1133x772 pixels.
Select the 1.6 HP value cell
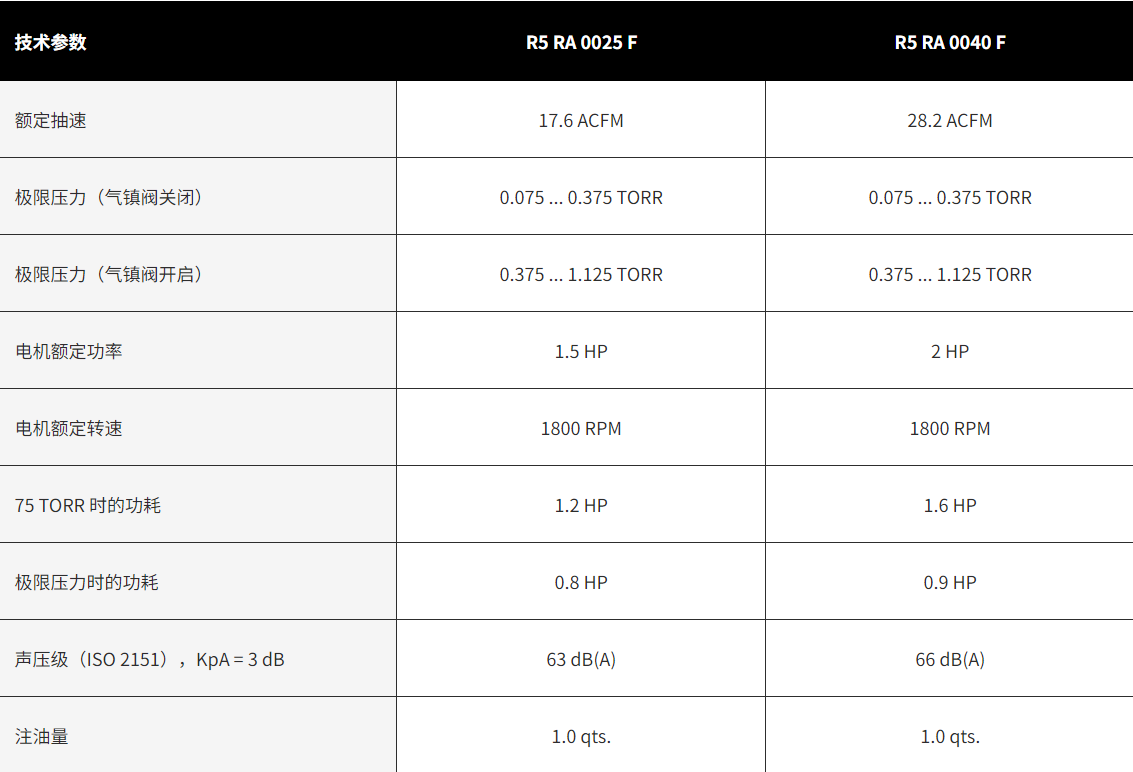[949, 505]
